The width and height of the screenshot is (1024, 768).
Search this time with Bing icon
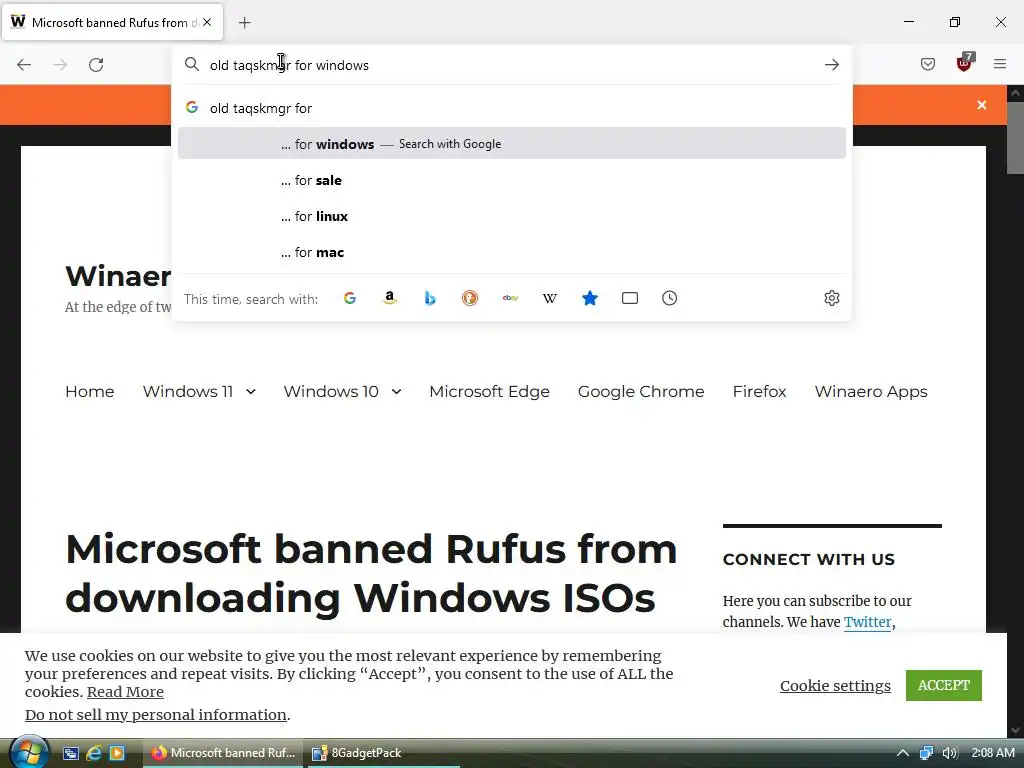pyautogui.click(x=430, y=298)
